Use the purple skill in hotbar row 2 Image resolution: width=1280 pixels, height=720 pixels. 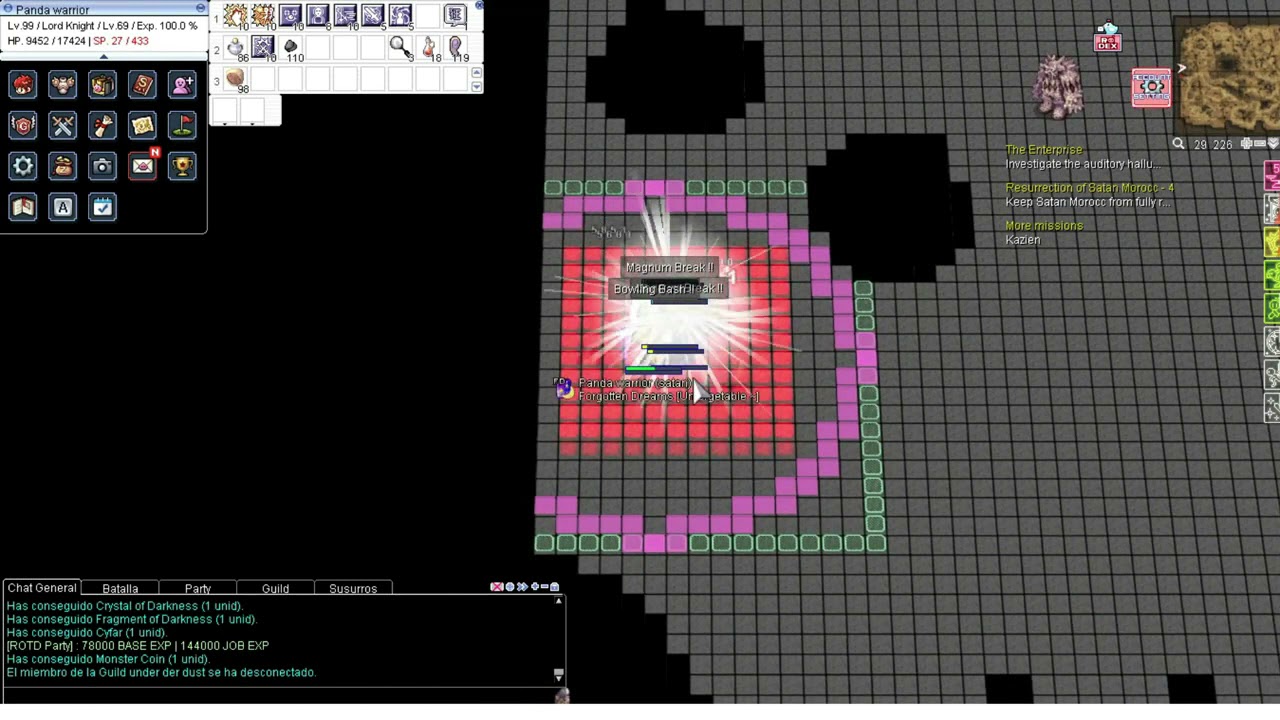click(263, 48)
